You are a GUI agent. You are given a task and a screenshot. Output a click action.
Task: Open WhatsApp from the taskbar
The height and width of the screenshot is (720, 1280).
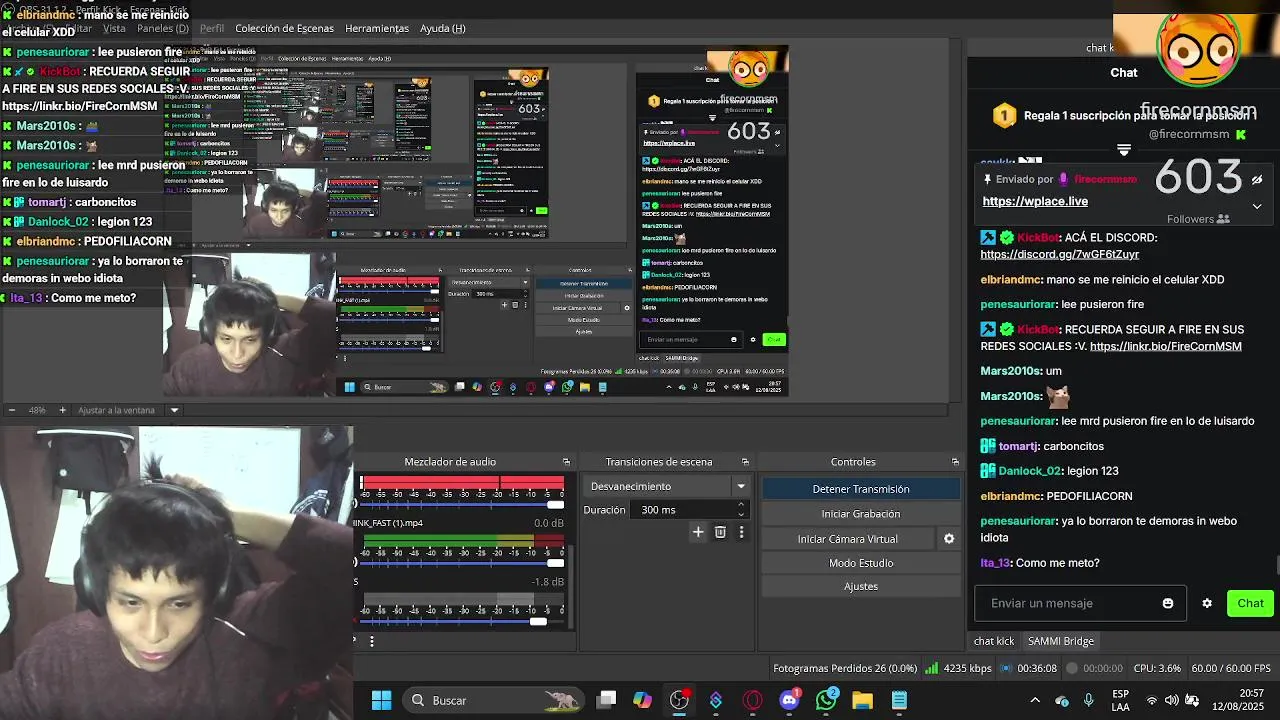click(826, 700)
